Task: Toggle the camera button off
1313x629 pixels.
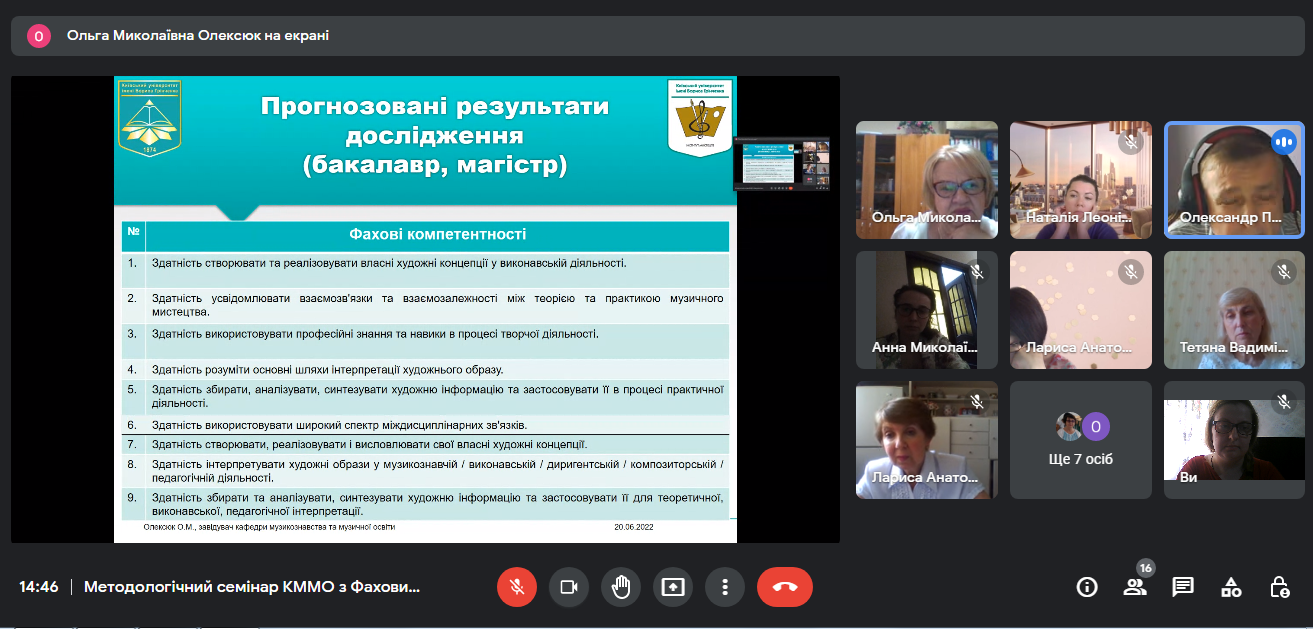Action: tap(569, 587)
